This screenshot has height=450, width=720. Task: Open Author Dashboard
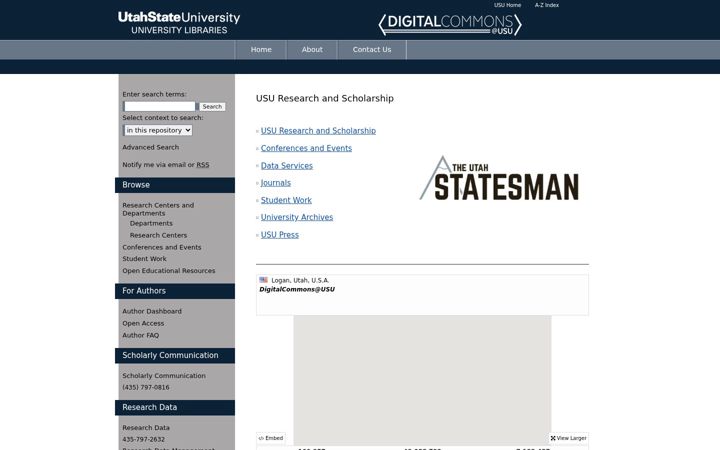click(152, 311)
